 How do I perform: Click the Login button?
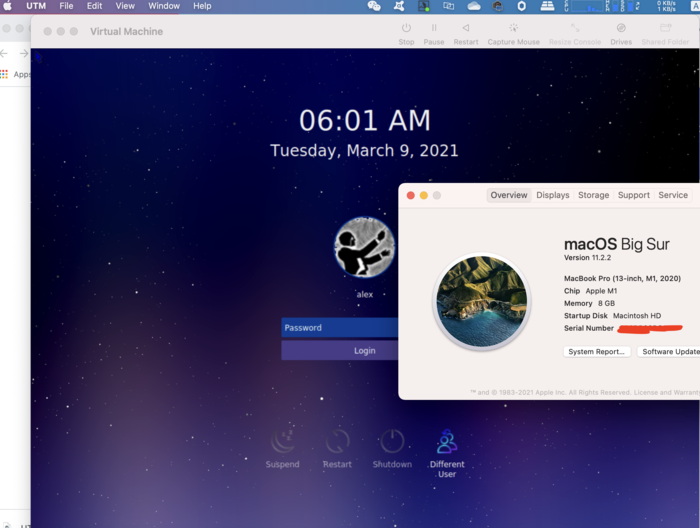(339, 350)
